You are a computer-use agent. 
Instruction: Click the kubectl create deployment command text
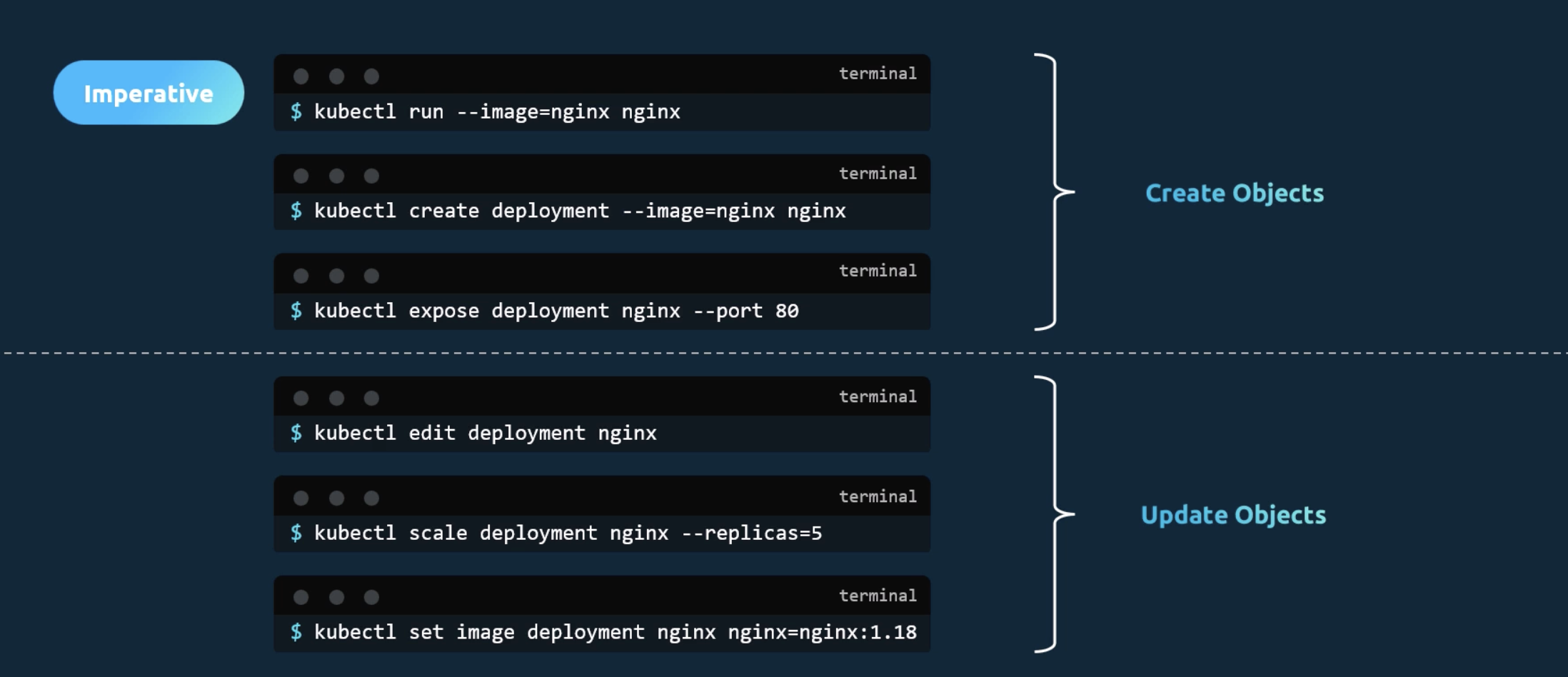coord(580,211)
